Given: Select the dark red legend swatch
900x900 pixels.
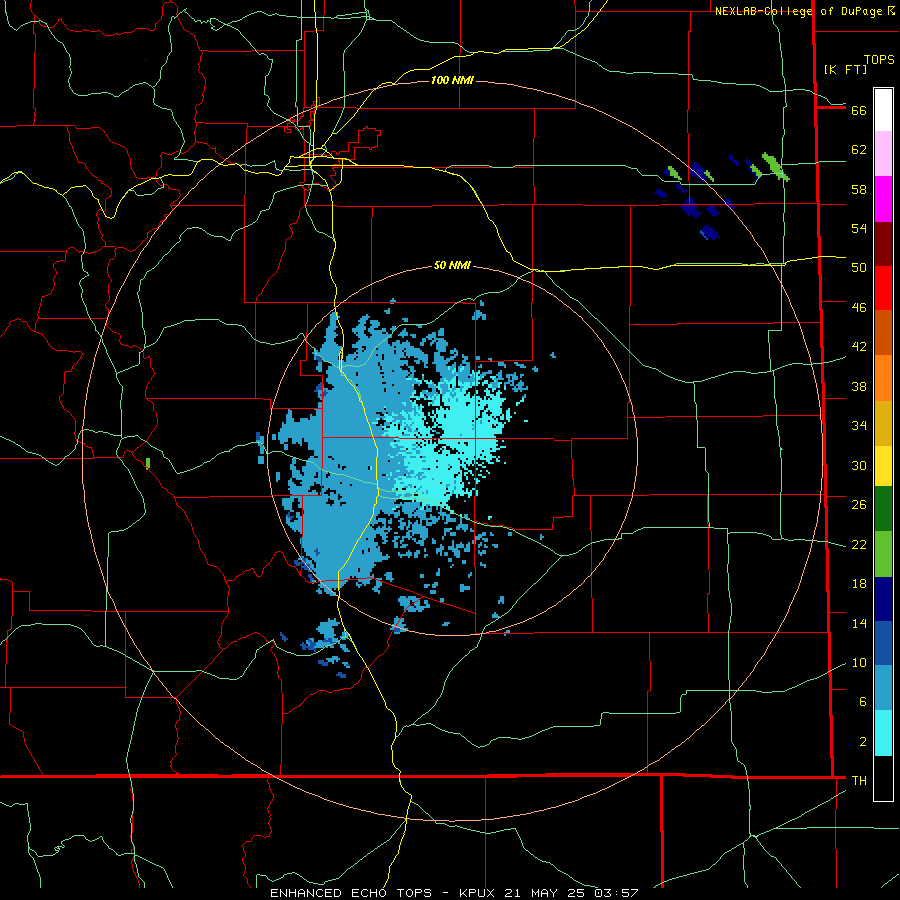Looking at the screenshot, I should [x=883, y=244].
